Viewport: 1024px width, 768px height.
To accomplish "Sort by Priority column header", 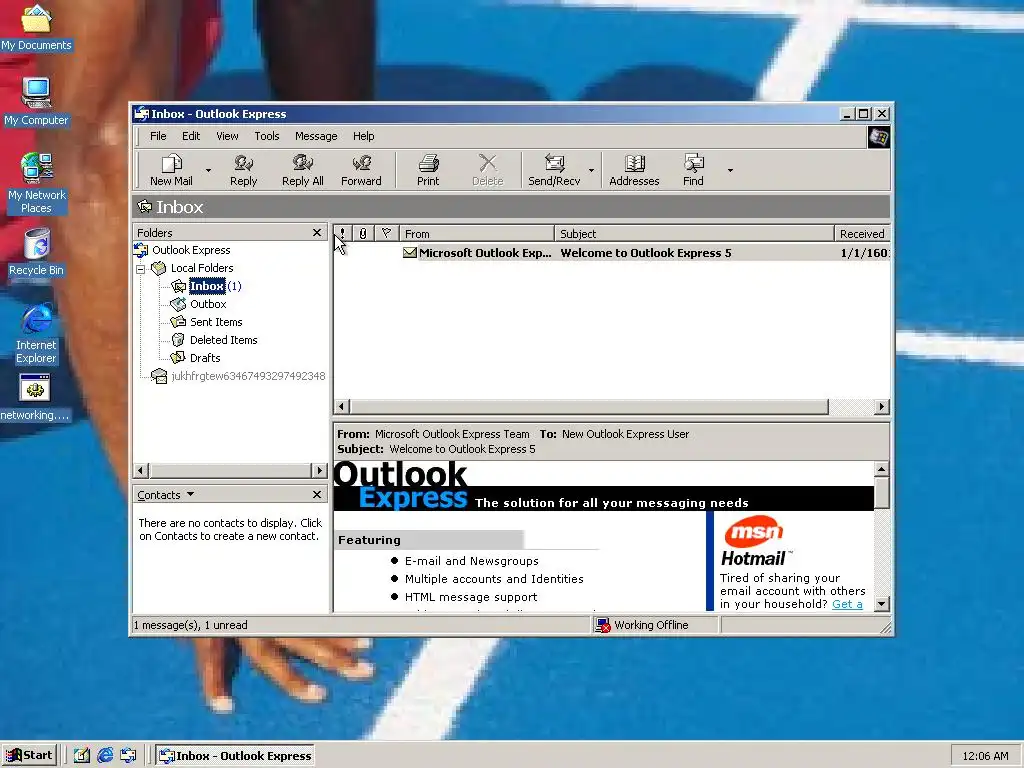I will point(342,233).
